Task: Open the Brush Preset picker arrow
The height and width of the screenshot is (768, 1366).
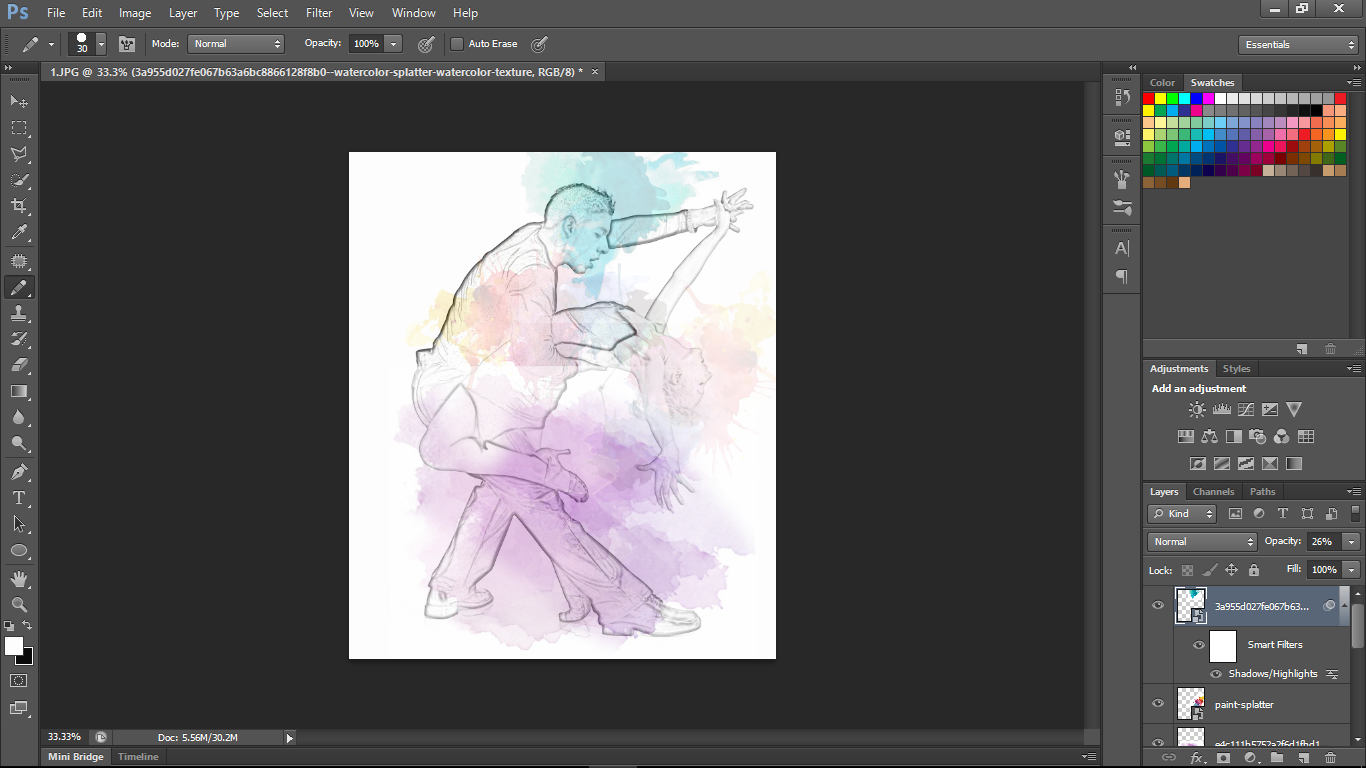Action: [101, 44]
